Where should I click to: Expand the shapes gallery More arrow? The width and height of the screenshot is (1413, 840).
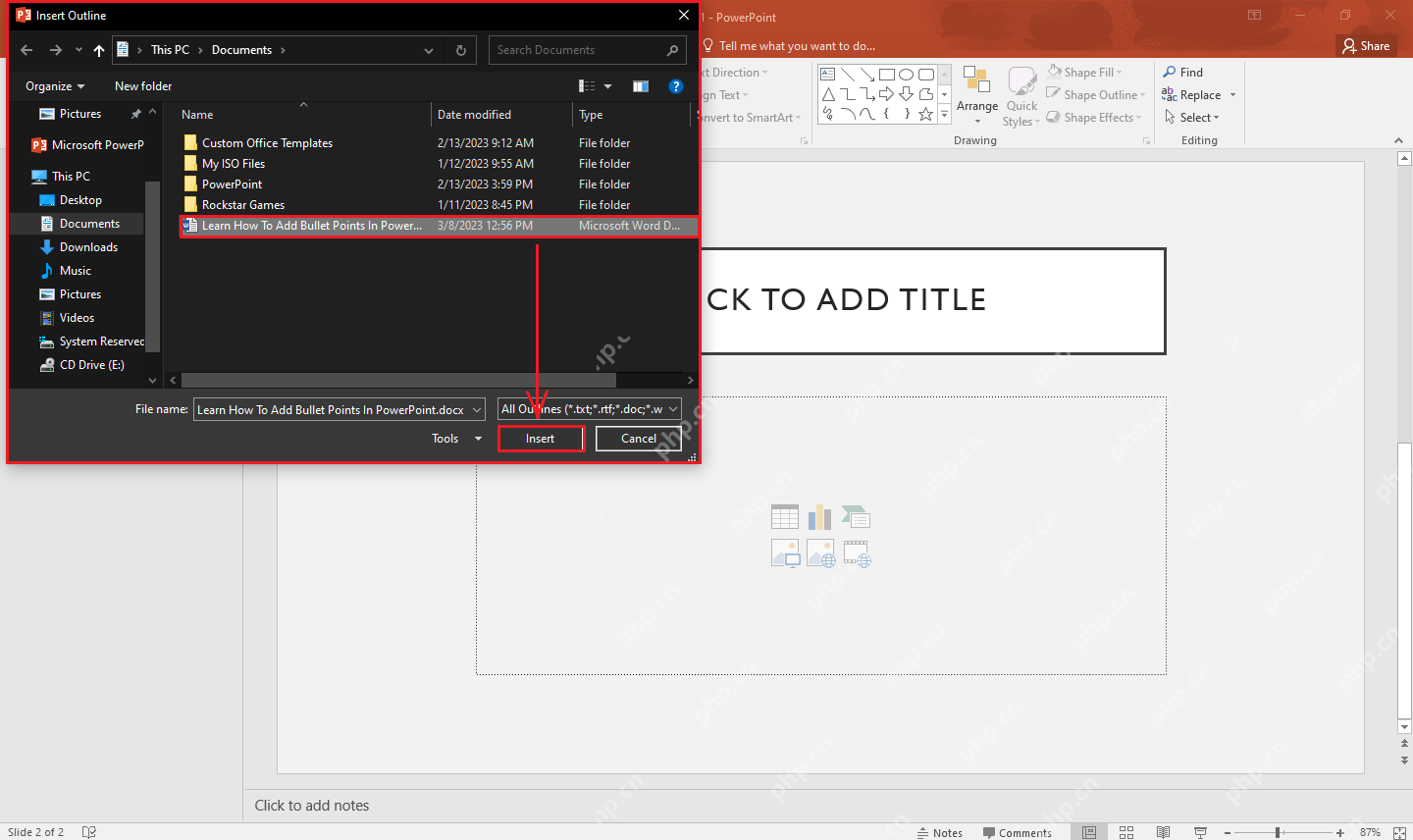click(x=945, y=115)
